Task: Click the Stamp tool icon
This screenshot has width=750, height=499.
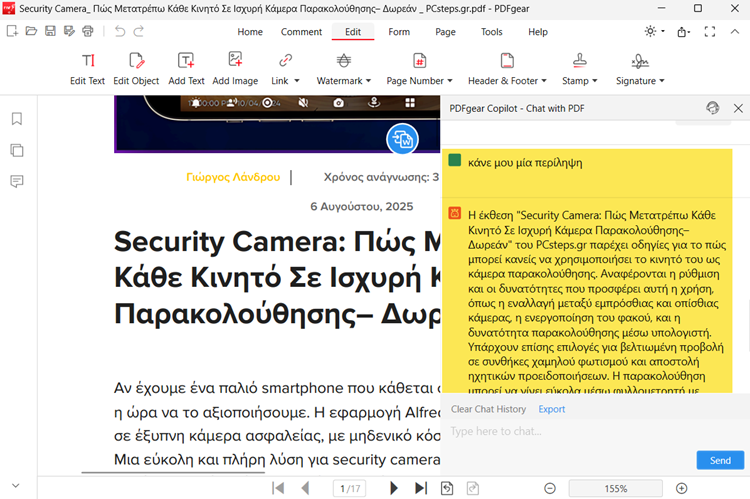Action: 579,61
